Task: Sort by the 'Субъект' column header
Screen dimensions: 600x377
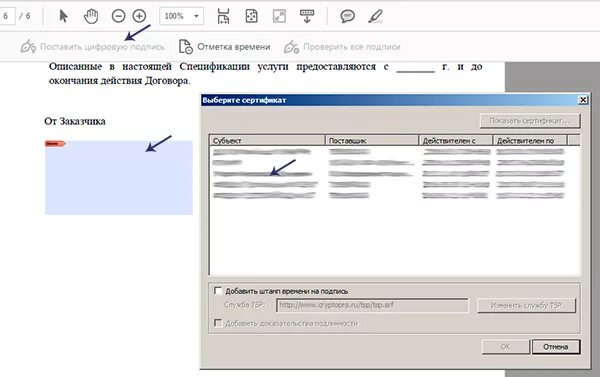Action: coord(267,140)
